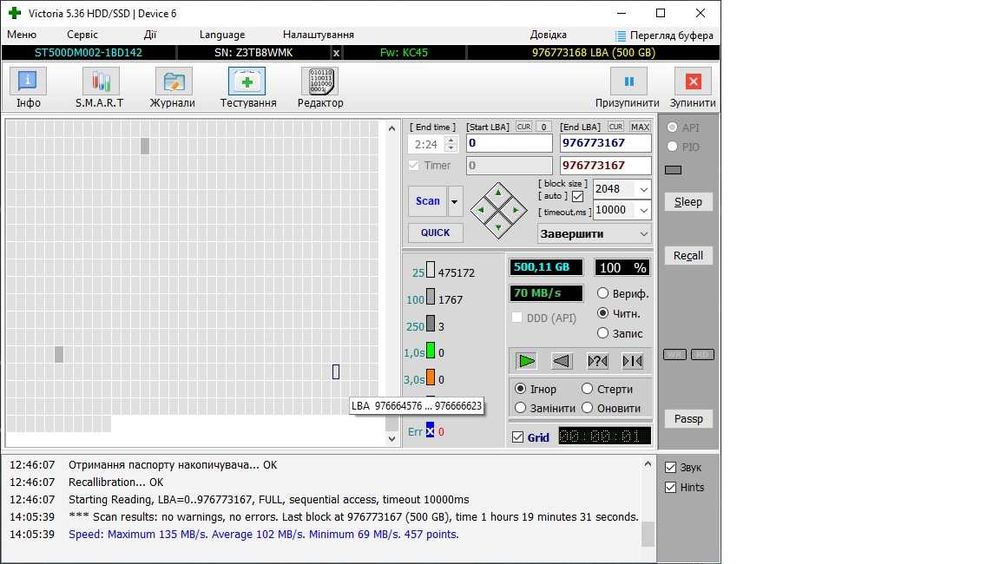Select the Читн. read radio button
1000x564 pixels.
[x=603, y=313]
